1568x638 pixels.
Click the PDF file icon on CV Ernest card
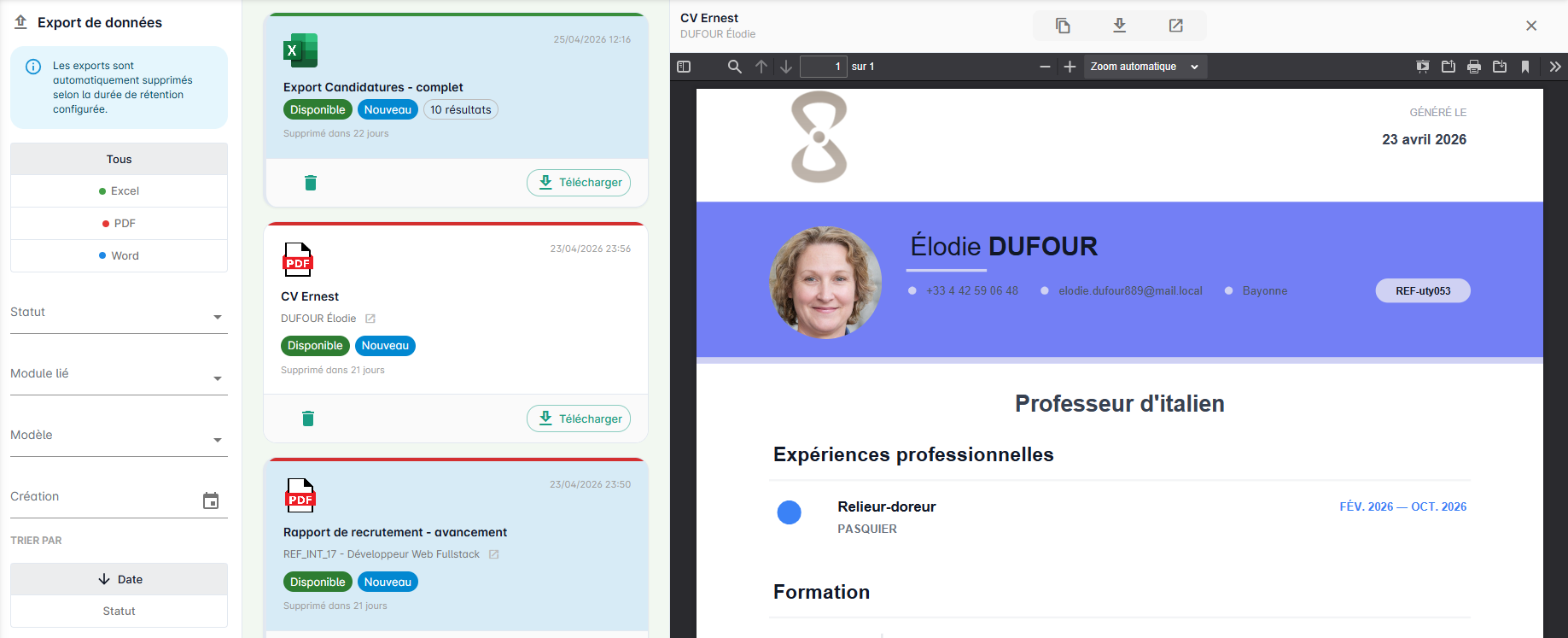click(x=298, y=260)
